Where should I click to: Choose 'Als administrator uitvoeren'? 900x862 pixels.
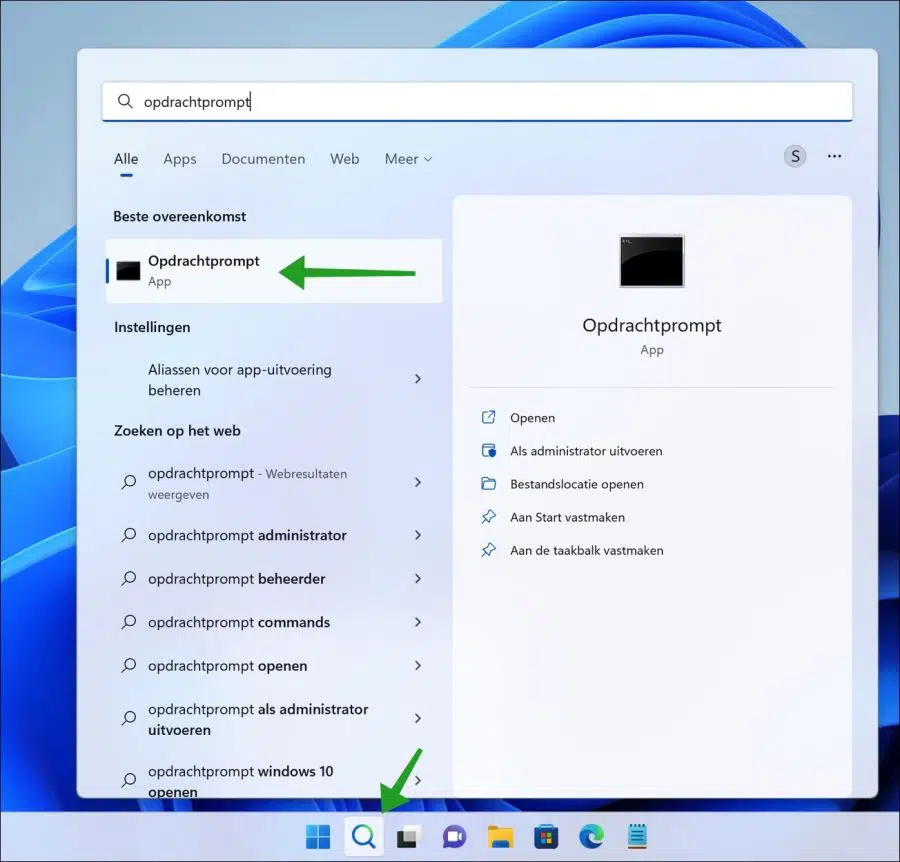click(x=586, y=451)
